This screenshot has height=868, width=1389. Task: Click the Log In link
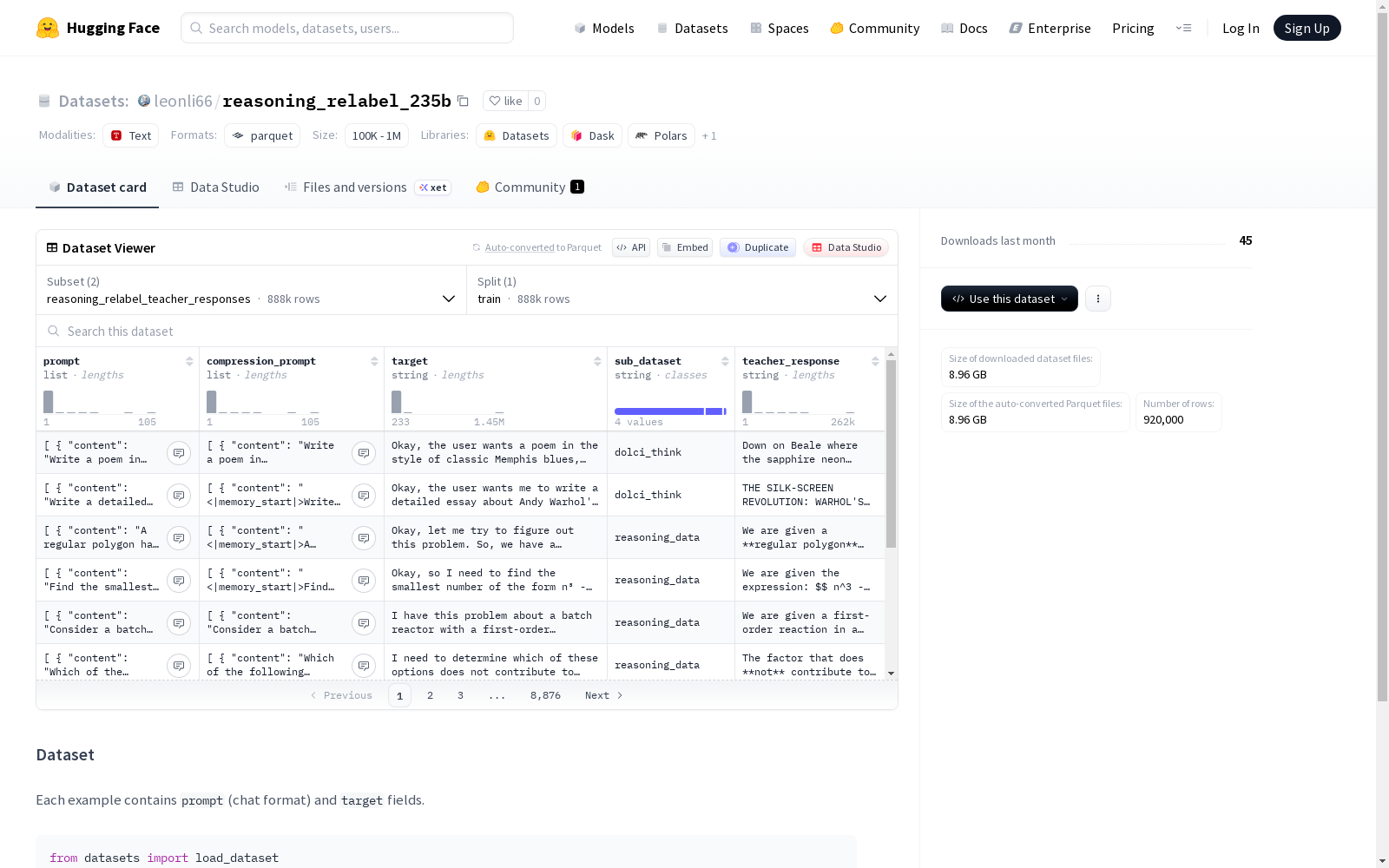[x=1241, y=28]
